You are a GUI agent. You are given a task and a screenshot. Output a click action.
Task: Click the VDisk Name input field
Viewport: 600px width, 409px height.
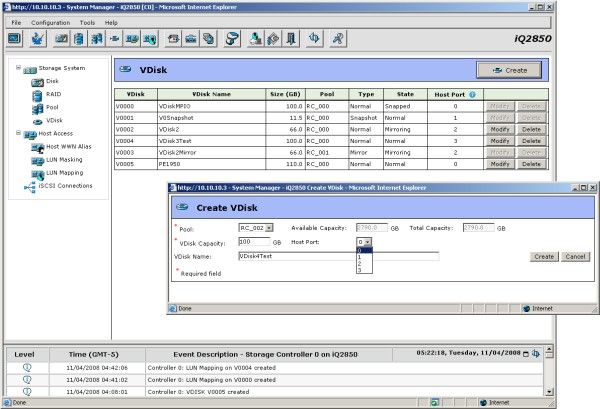point(339,256)
